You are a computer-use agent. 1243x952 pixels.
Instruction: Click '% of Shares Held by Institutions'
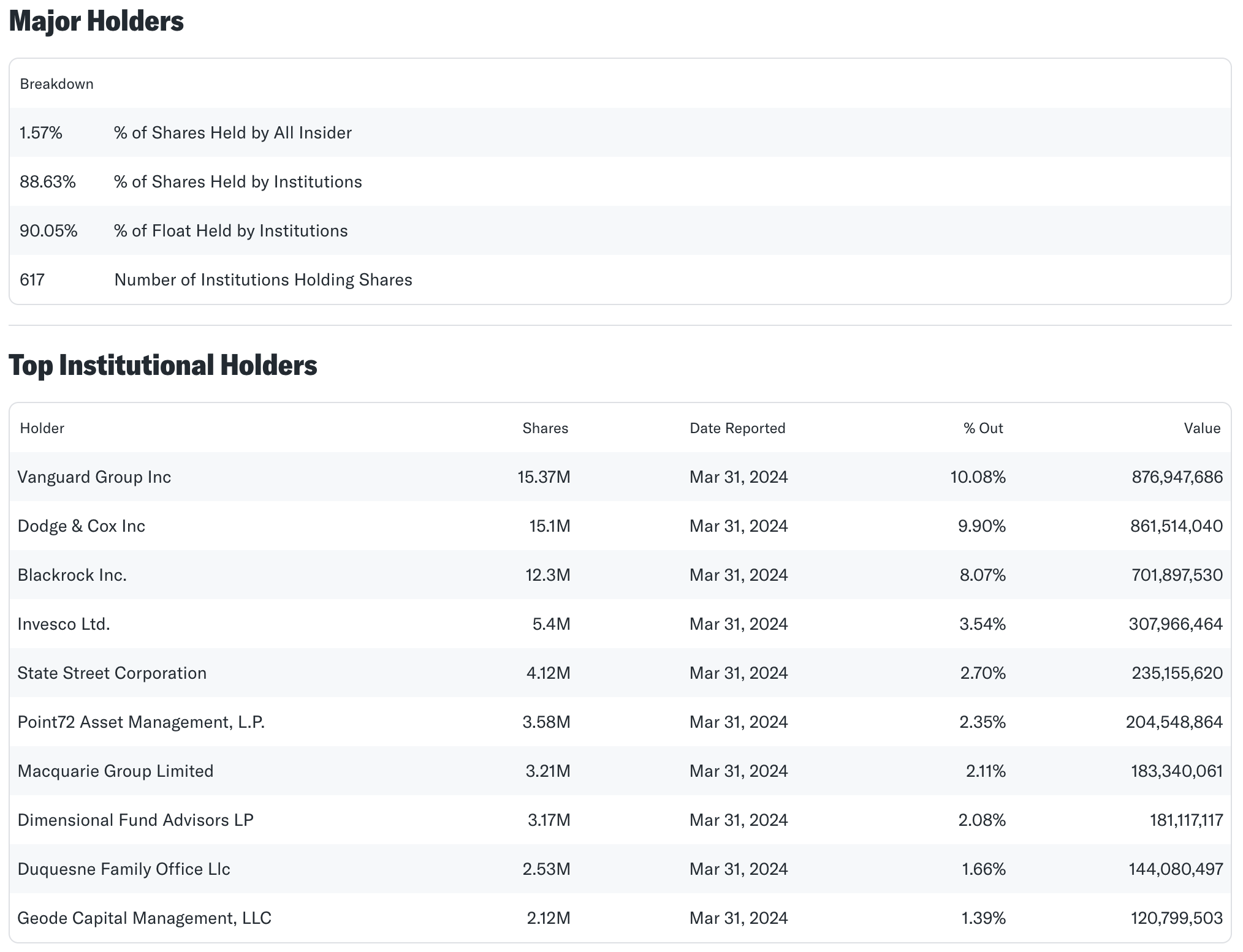238,182
